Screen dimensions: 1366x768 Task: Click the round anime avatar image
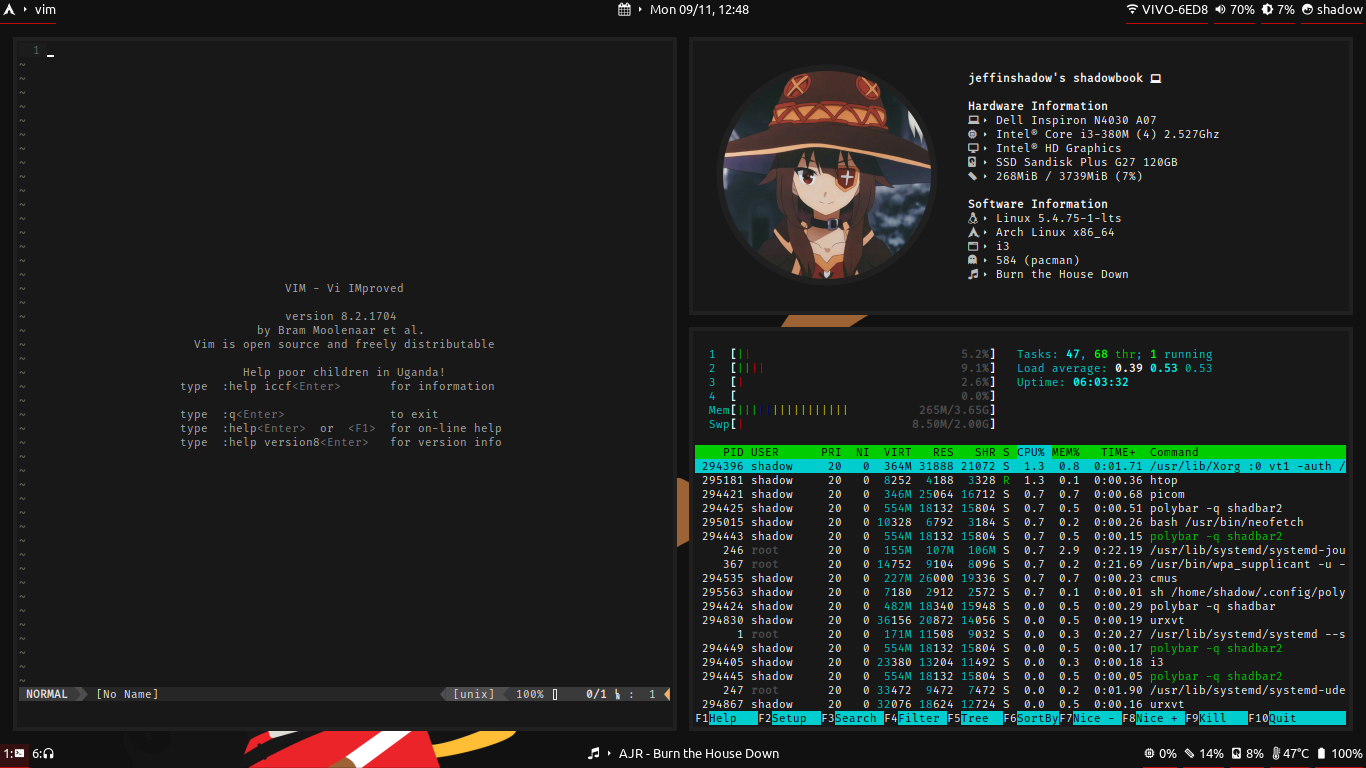(x=826, y=175)
